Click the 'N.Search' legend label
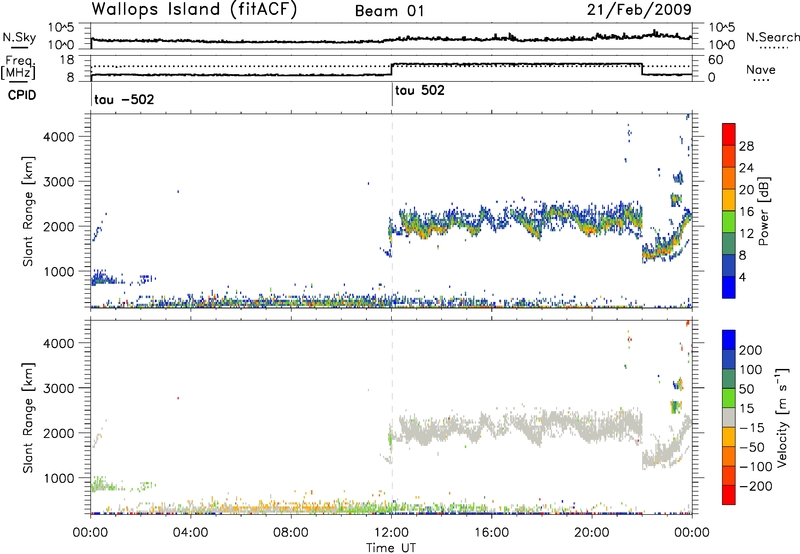Screen dimensions: 800x554 (772, 37)
